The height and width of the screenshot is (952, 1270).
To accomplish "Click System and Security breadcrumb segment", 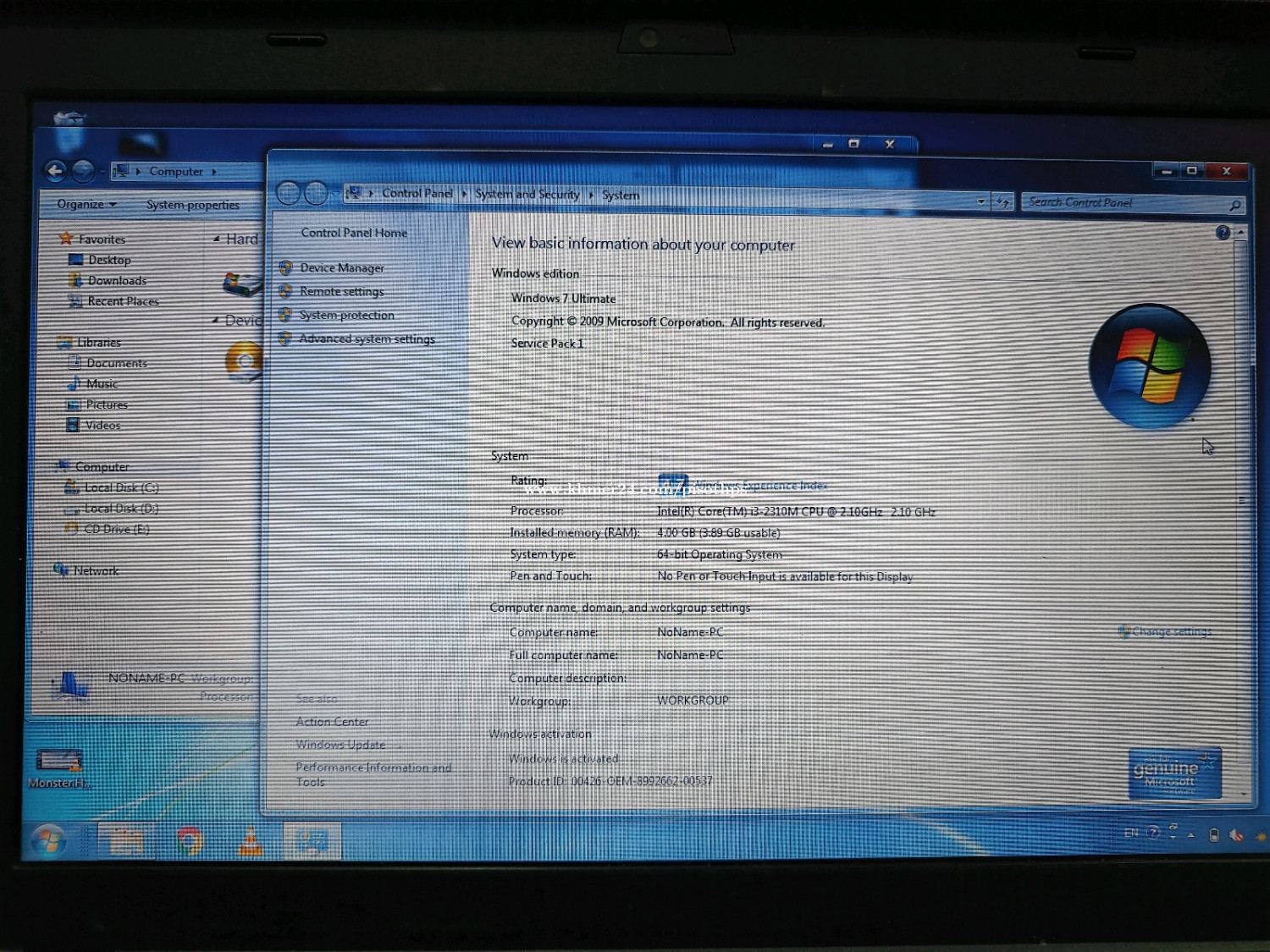I will 527,194.
